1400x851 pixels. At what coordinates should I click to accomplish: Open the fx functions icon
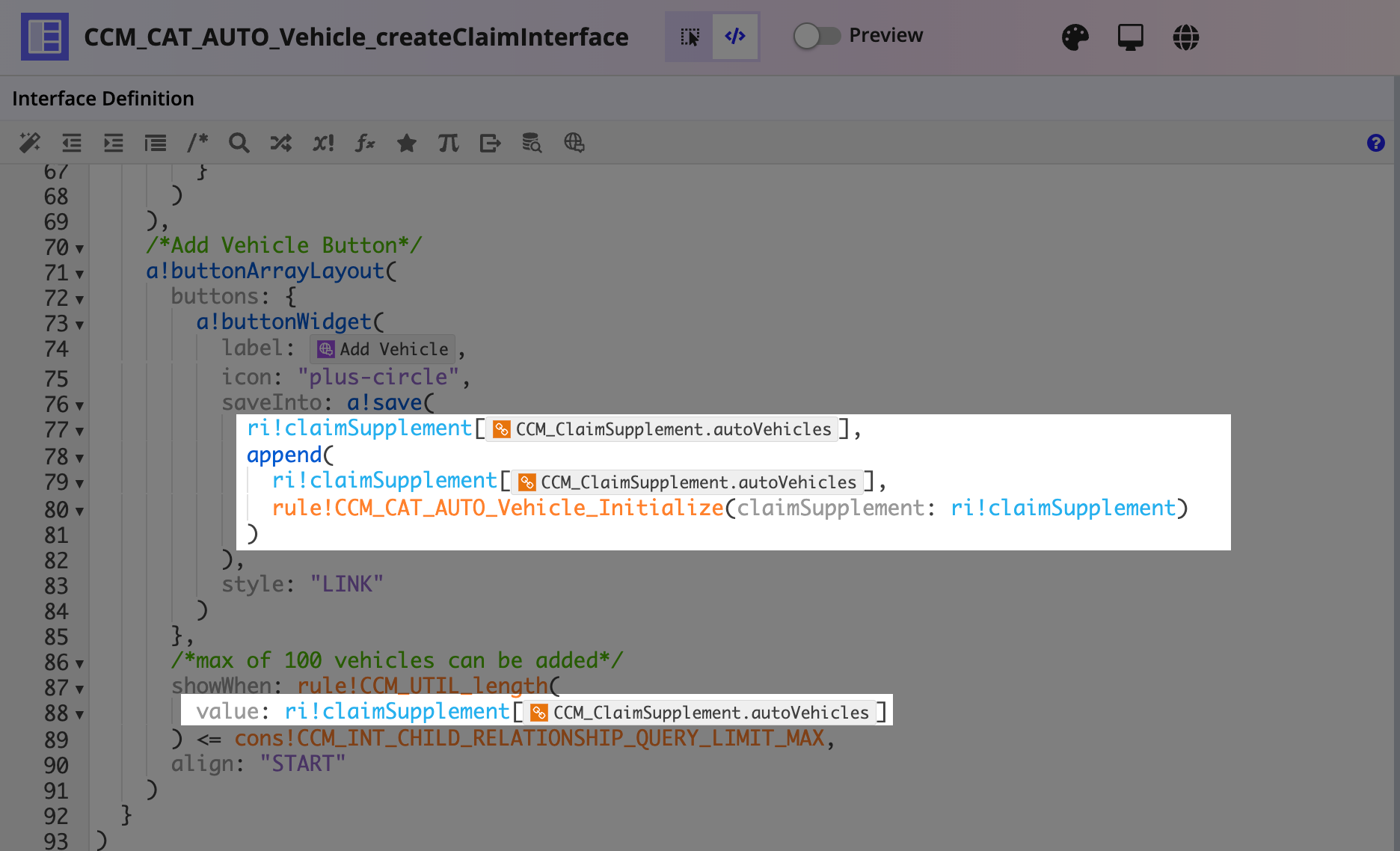365,143
